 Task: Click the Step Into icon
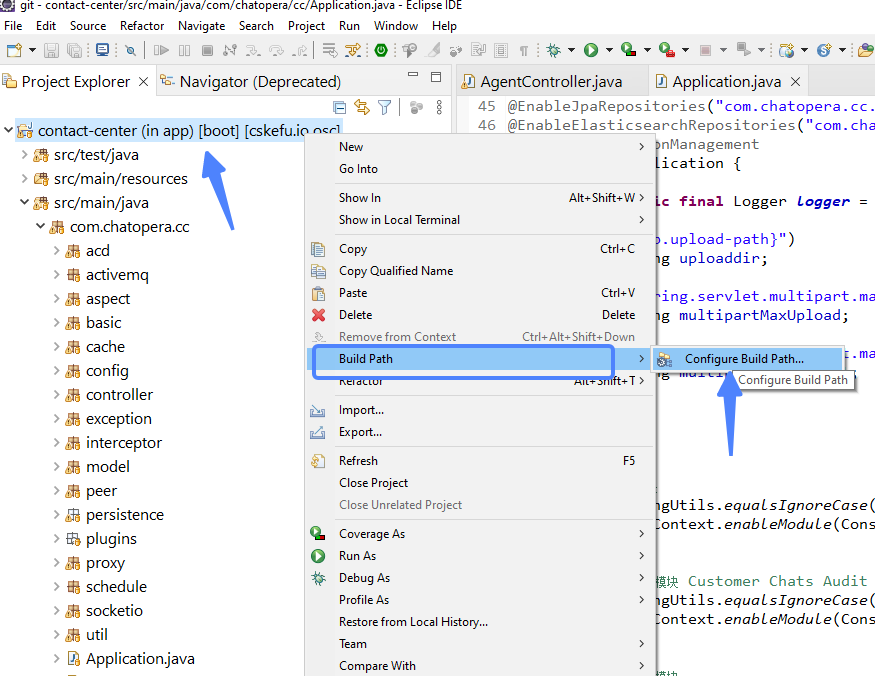pyautogui.click(x=253, y=50)
